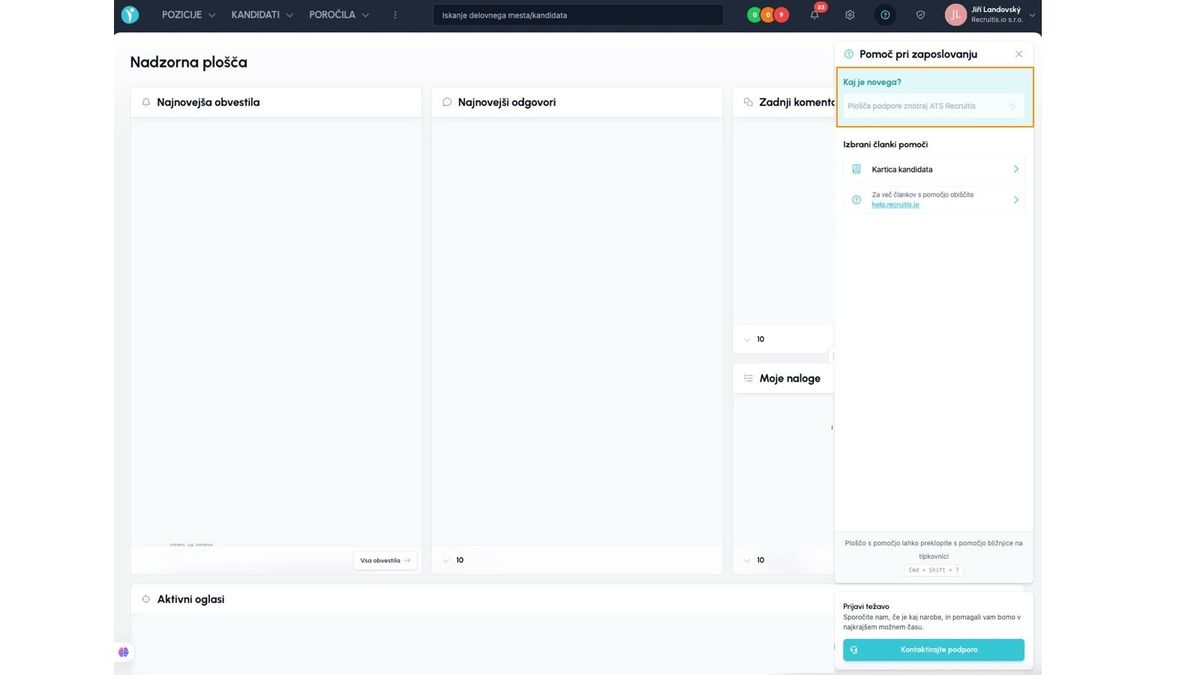1200x675 pixels.
Task: Click the red counter circle showing 9
Action: 782,15
